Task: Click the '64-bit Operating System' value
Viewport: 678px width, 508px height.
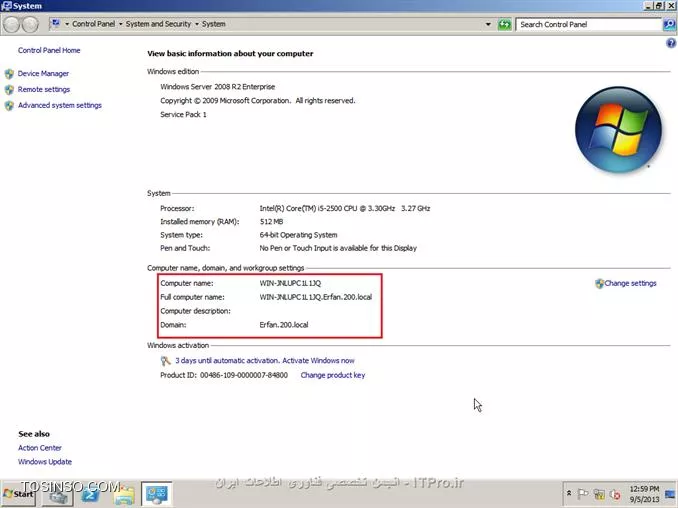Action: tap(298, 235)
